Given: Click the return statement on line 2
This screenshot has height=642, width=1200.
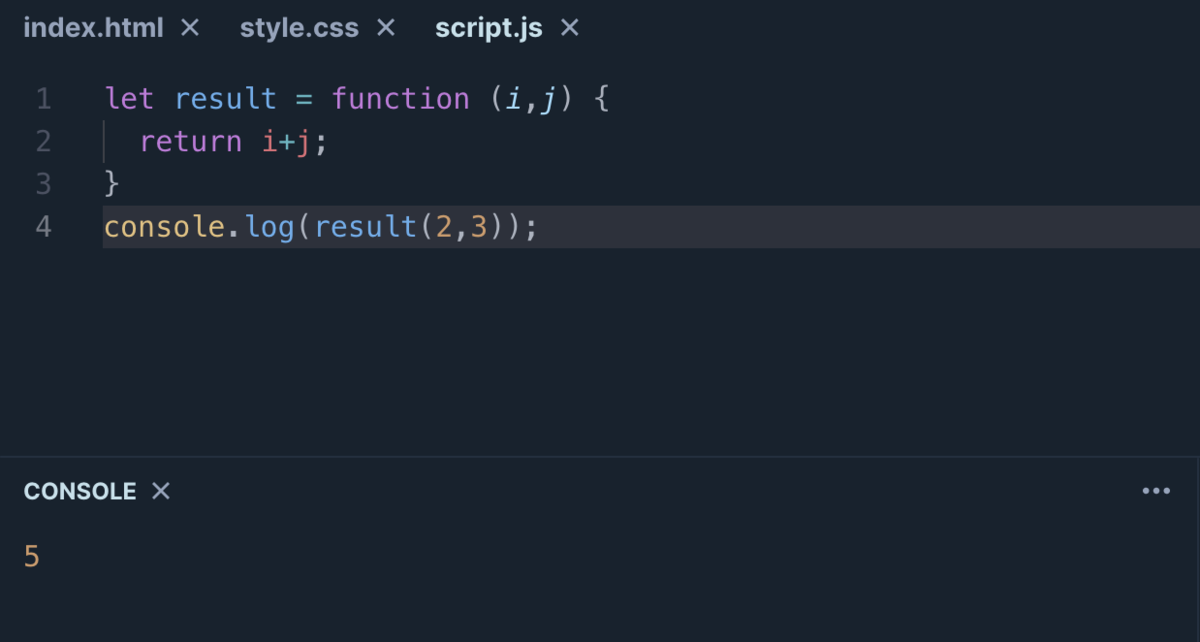Looking at the screenshot, I should (x=190, y=141).
